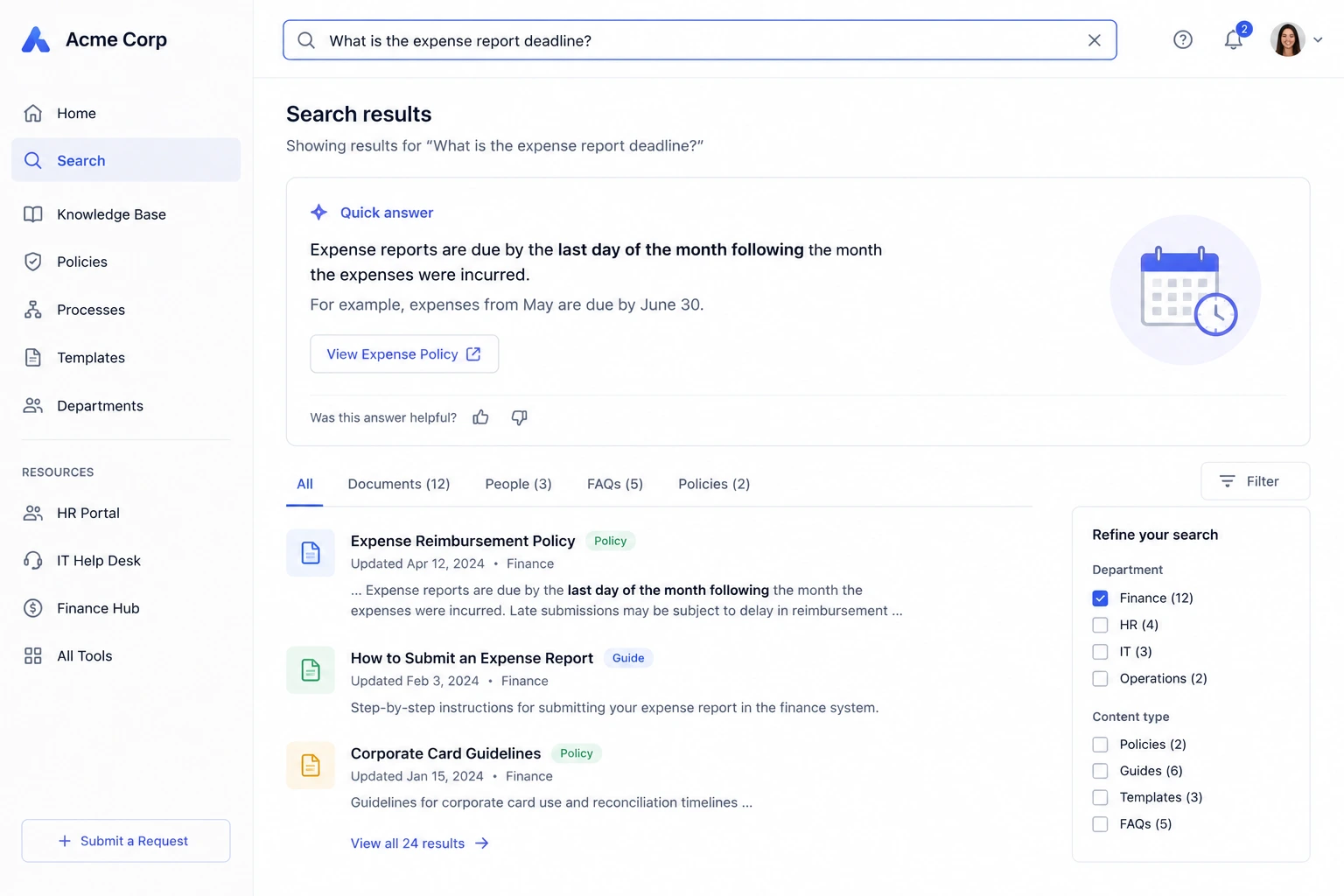Expand the profile menu chevron
Image resolution: width=1344 pixels, height=896 pixels.
1318,39
